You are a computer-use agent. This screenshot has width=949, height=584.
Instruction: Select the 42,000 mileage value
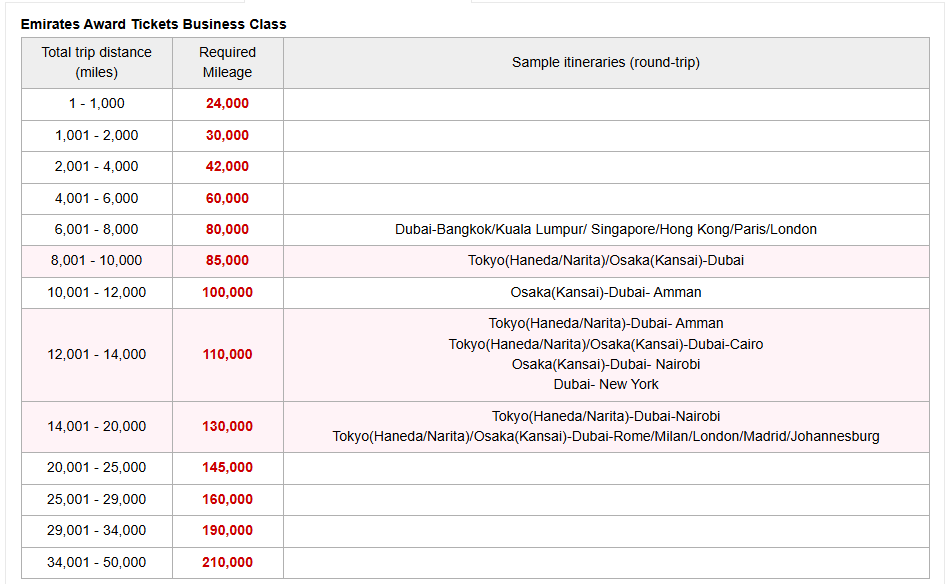click(228, 166)
